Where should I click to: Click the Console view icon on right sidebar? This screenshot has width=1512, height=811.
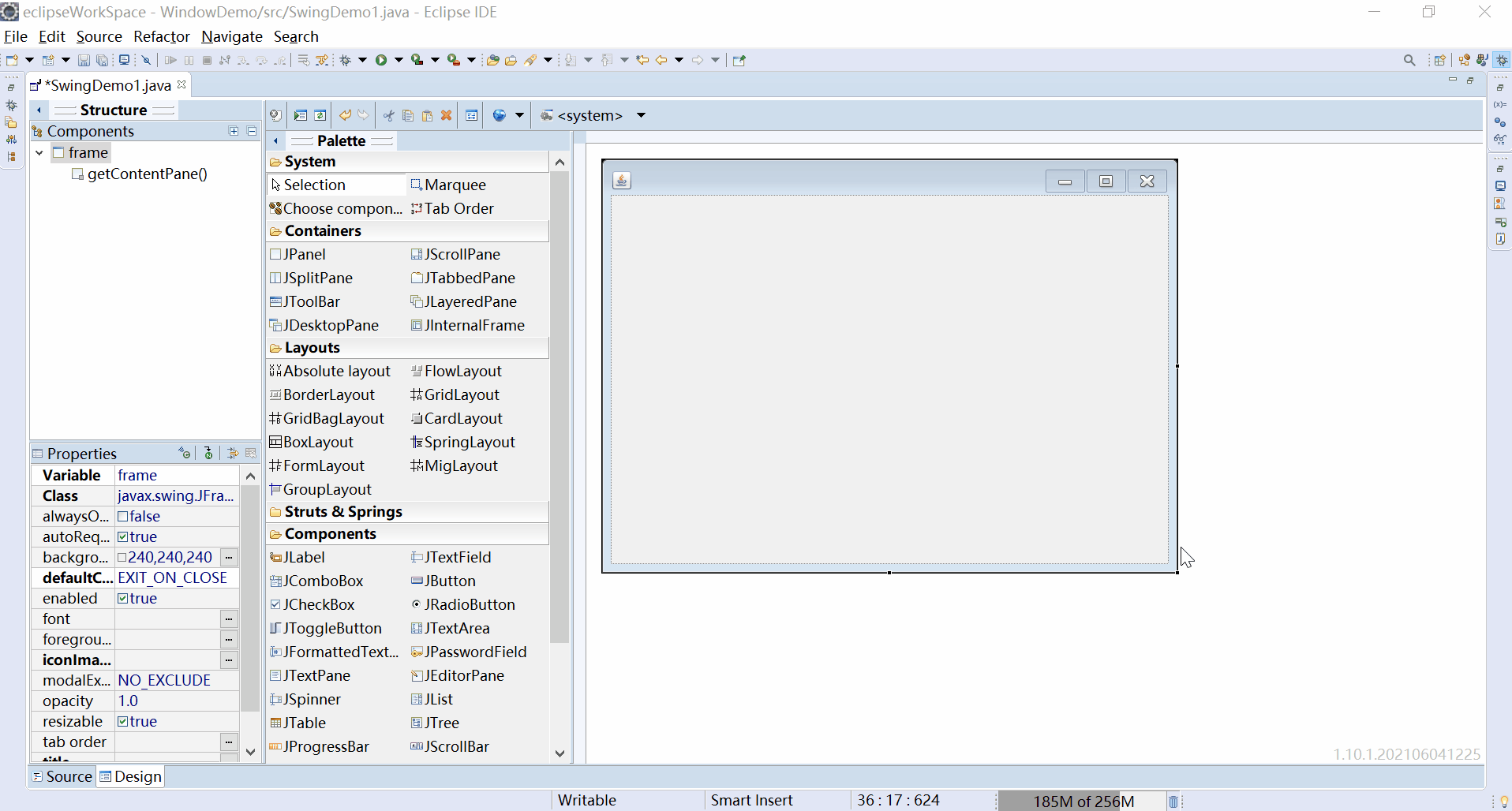pyautogui.click(x=1500, y=186)
